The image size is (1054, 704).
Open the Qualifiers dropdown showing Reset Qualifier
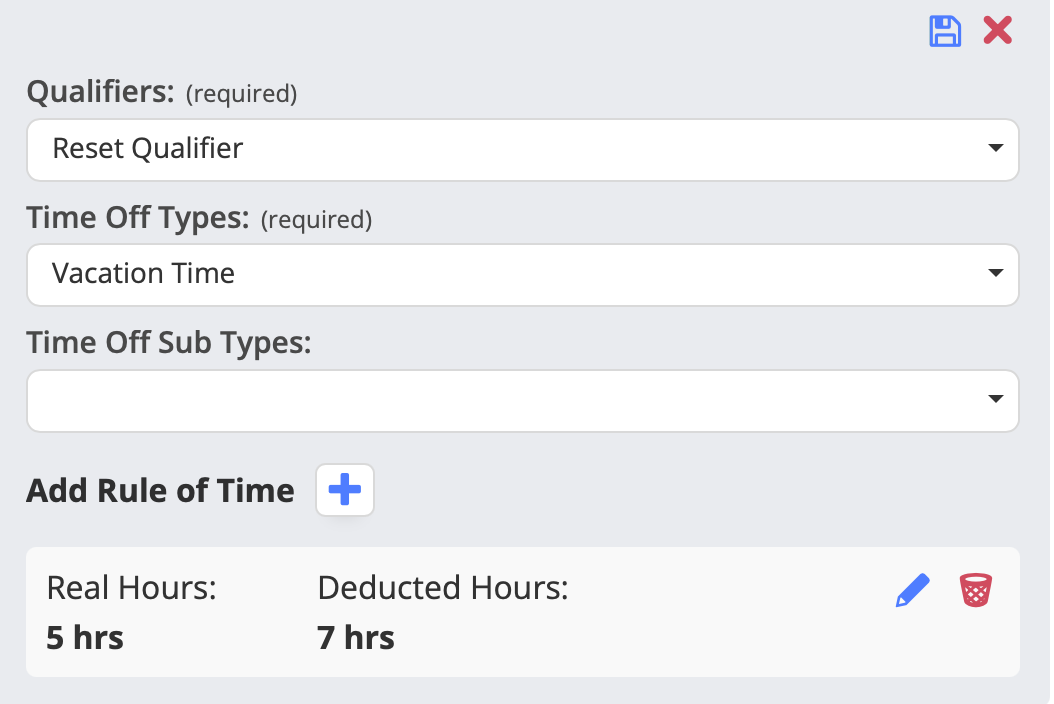tap(523, 149)
